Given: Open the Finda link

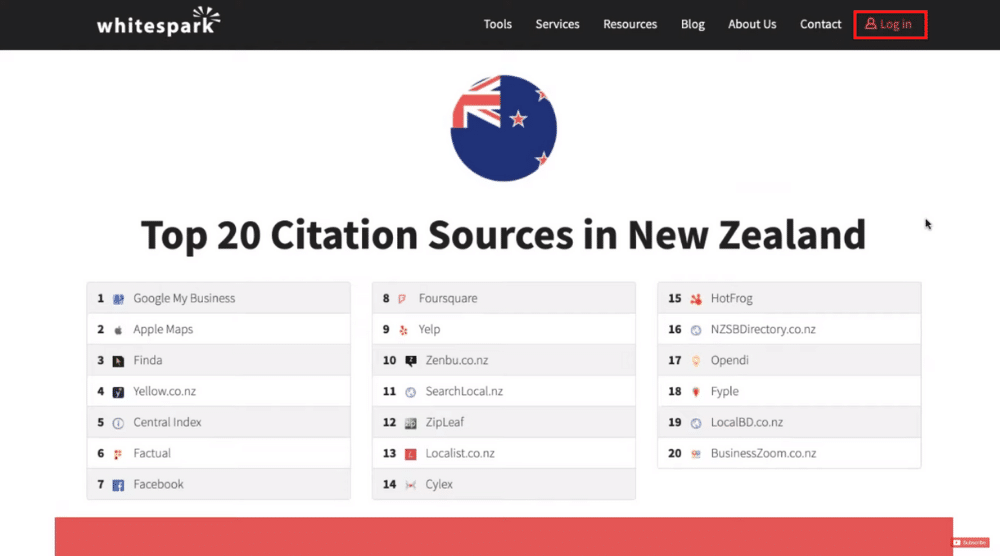Looking at the screenshot, I should (147, 360).
